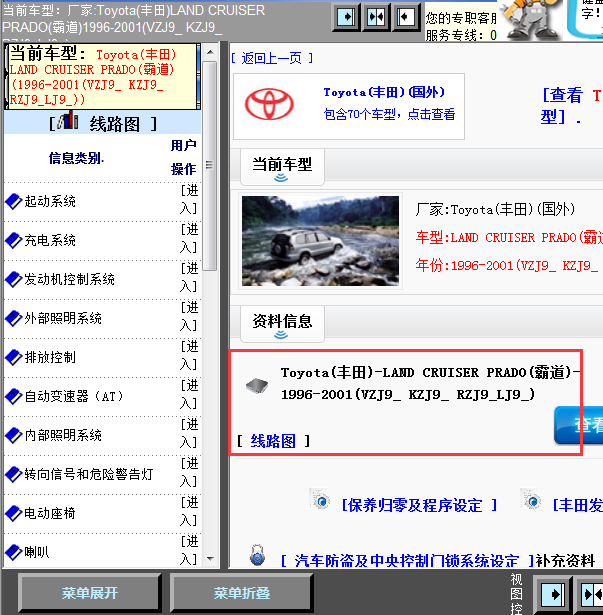
Task: Click the book icon for 电动座椅
Action: [13, 513]
